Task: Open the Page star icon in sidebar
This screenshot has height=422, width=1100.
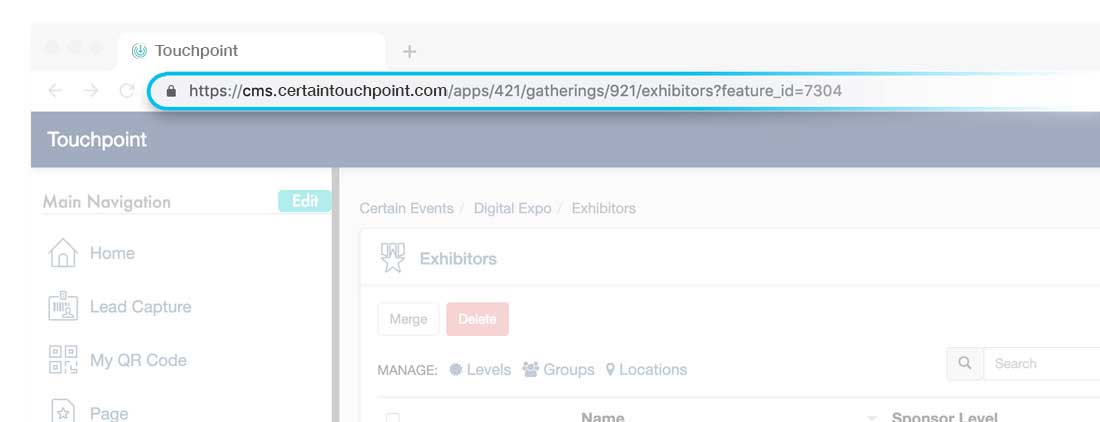Action: [x=63, y=413]
